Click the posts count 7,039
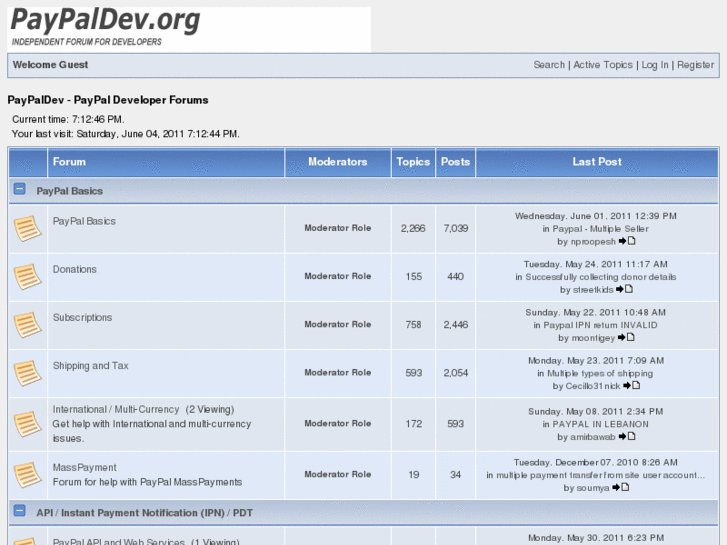727x545 pixels. [x=456, y=228]
